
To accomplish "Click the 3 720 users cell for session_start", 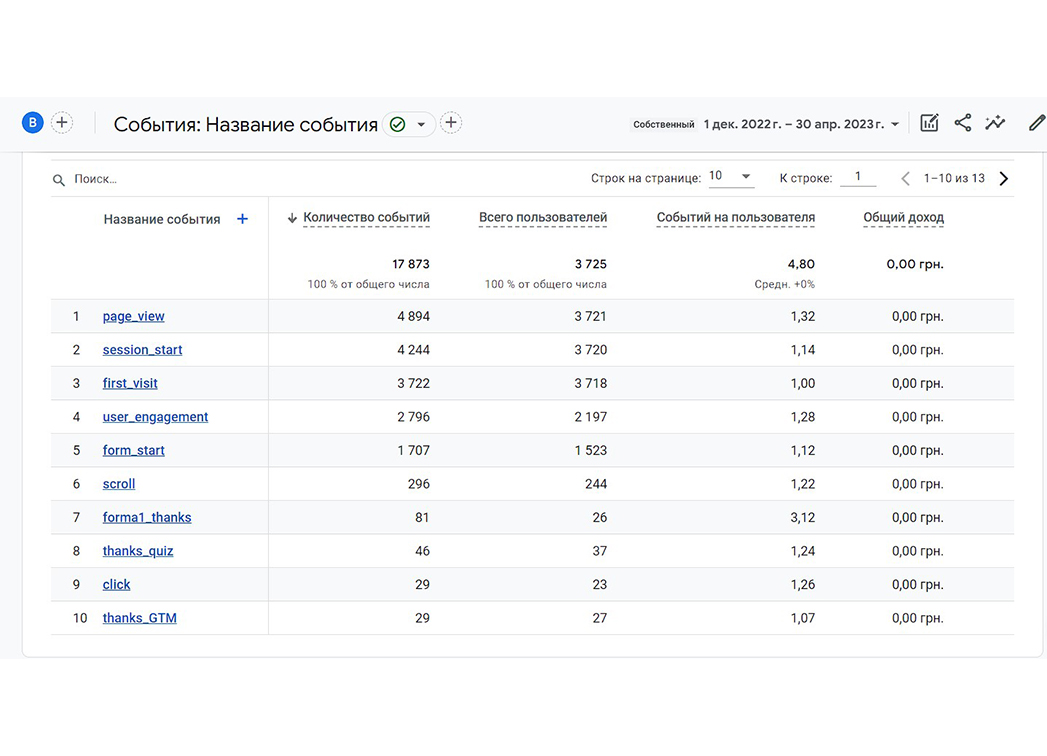I will pos(590,350).
